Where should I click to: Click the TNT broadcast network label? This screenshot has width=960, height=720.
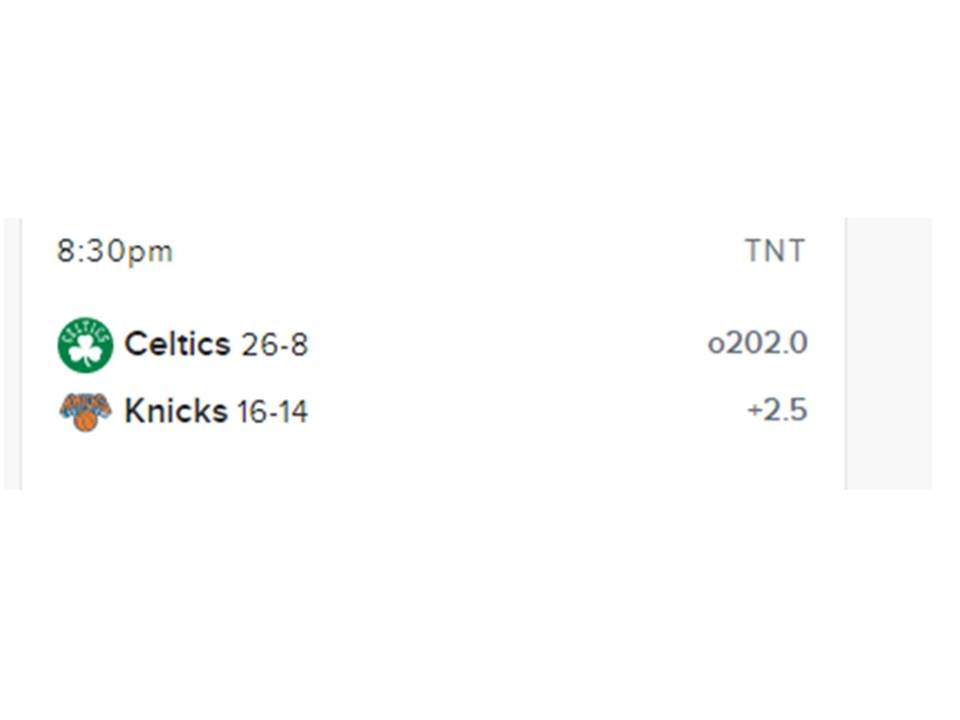click(x=774, y=251)
